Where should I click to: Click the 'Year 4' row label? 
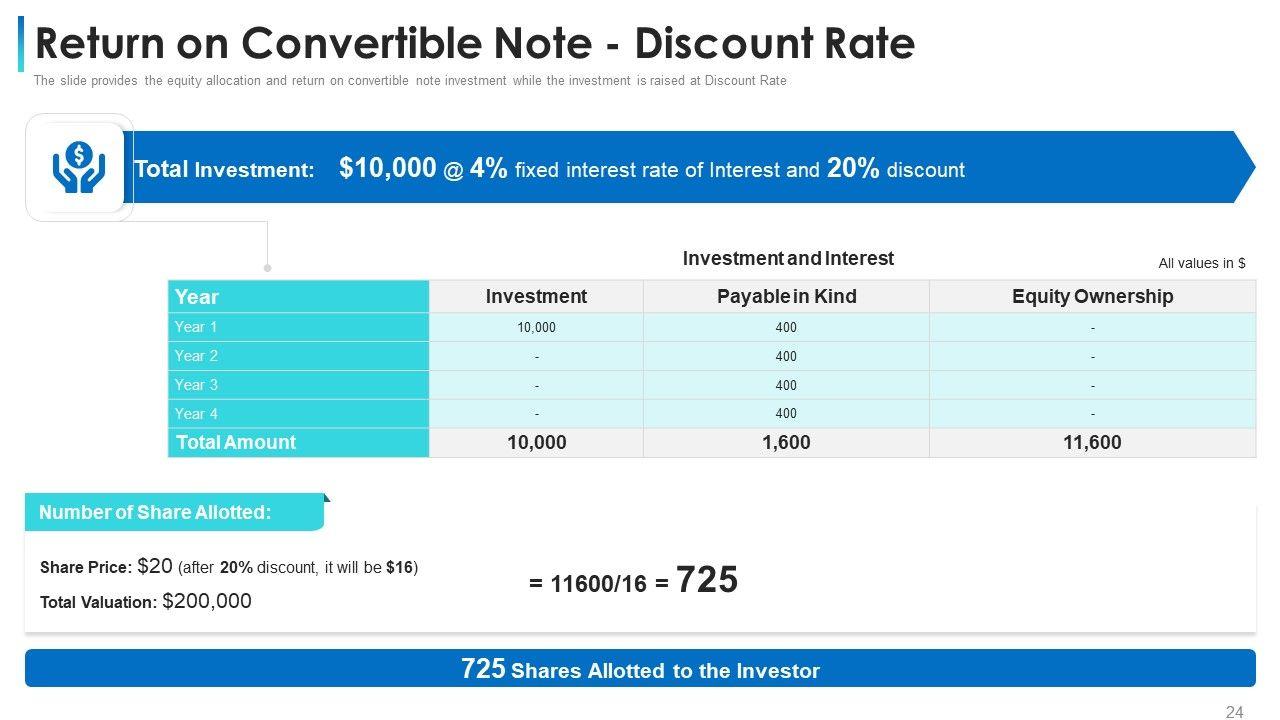(x=196, y=414)
